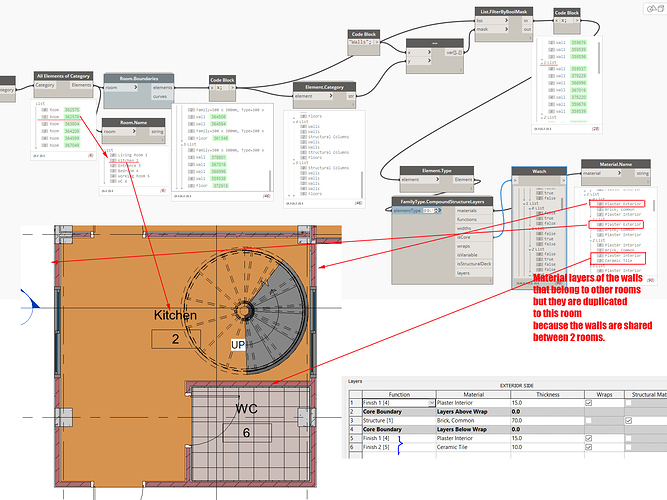The width and height of the screenshot is (667, 500).
Task: Collapse the '2 List' in Material.Name output
Action: [x=591, y=240]
